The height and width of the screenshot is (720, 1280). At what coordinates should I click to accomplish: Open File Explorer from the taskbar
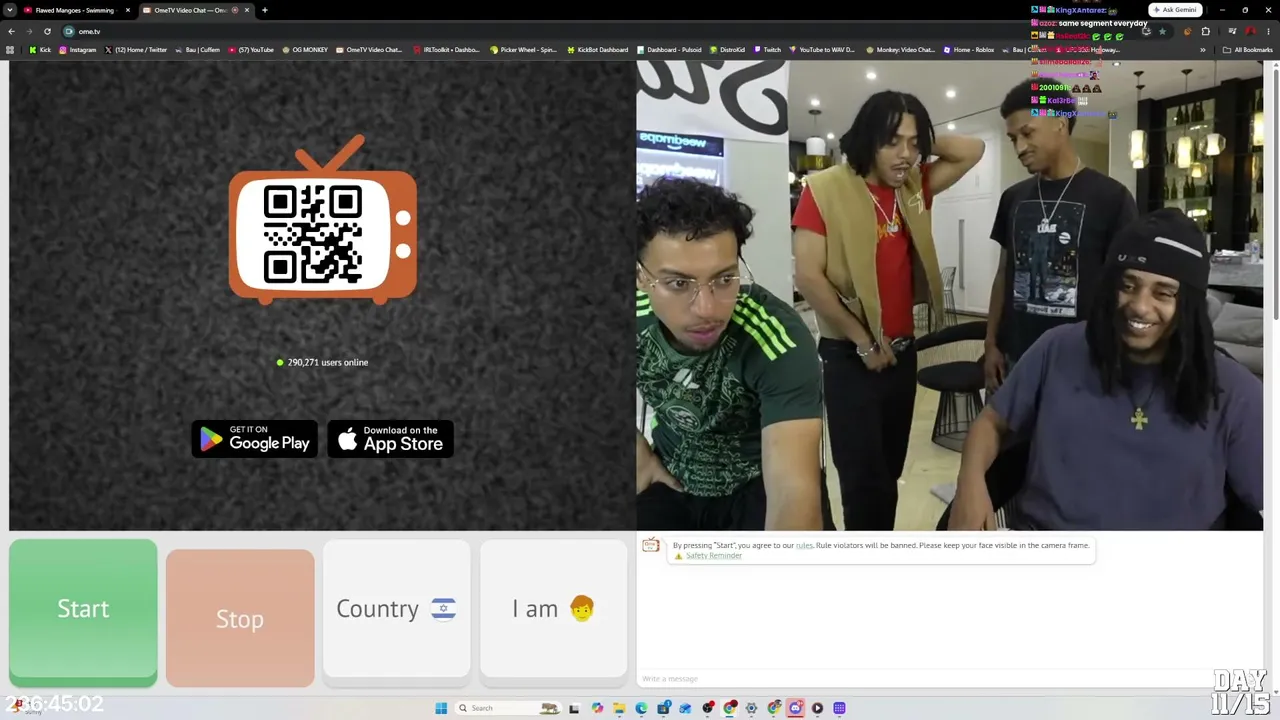coord(619,708)
